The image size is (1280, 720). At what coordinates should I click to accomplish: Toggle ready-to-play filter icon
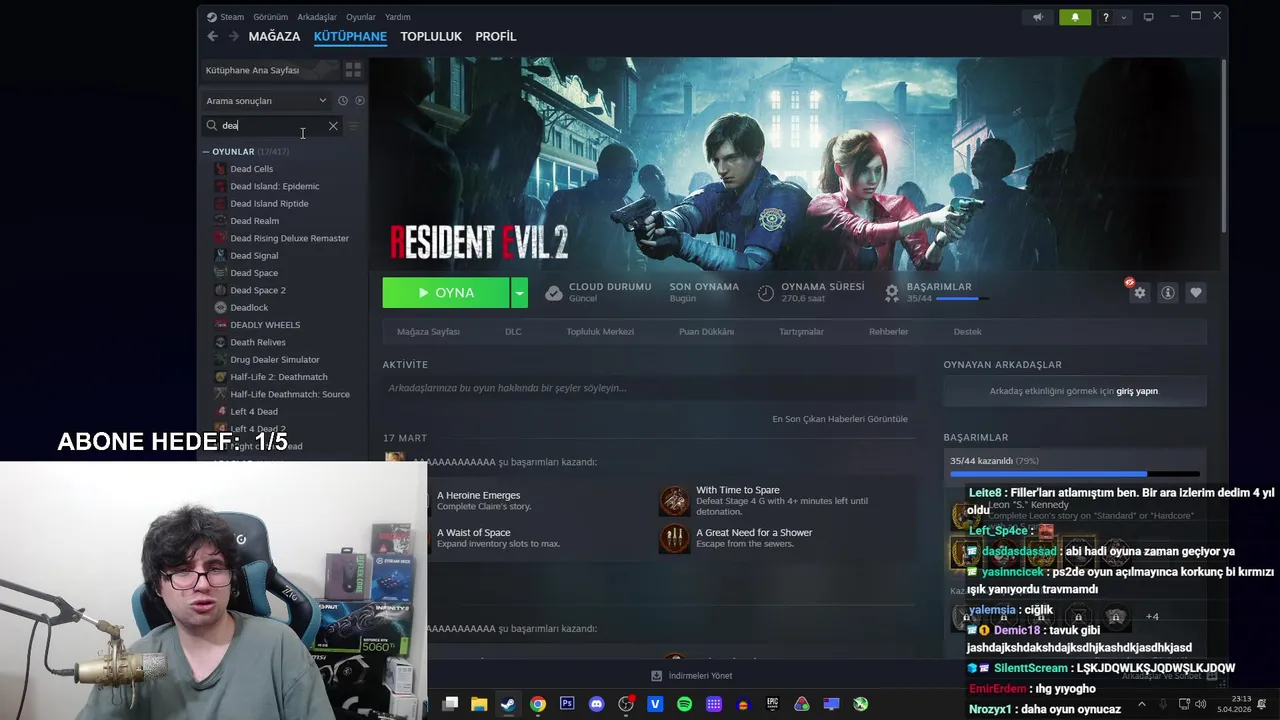pyautogui.click(x=360, y=101)
